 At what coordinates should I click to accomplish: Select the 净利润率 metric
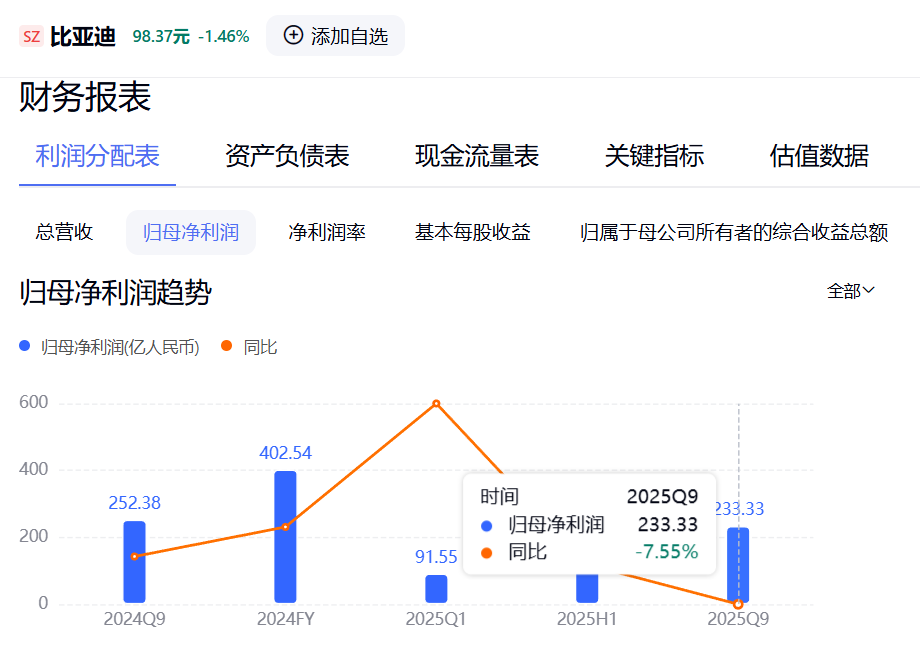pyautogui.click(x=327, y=232)
